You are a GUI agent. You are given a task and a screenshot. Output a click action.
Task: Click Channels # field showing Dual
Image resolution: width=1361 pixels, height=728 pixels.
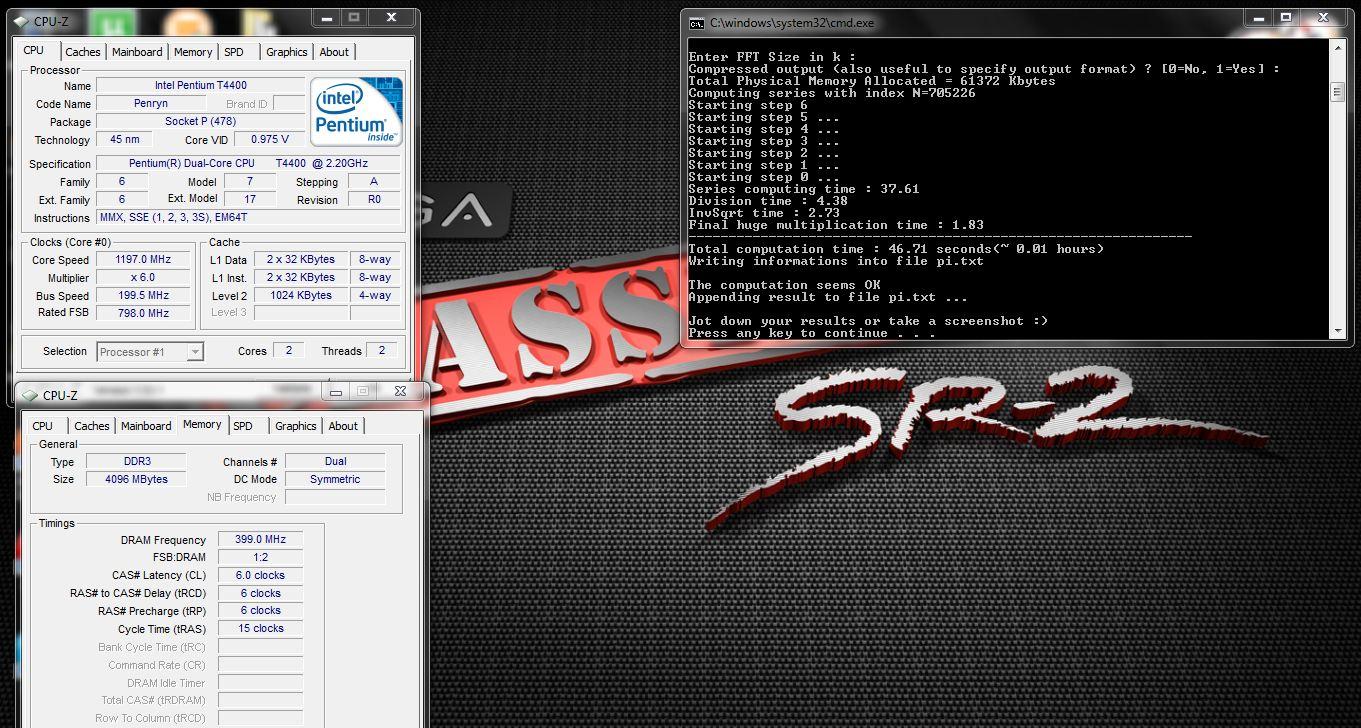click(x=335, y=461)
